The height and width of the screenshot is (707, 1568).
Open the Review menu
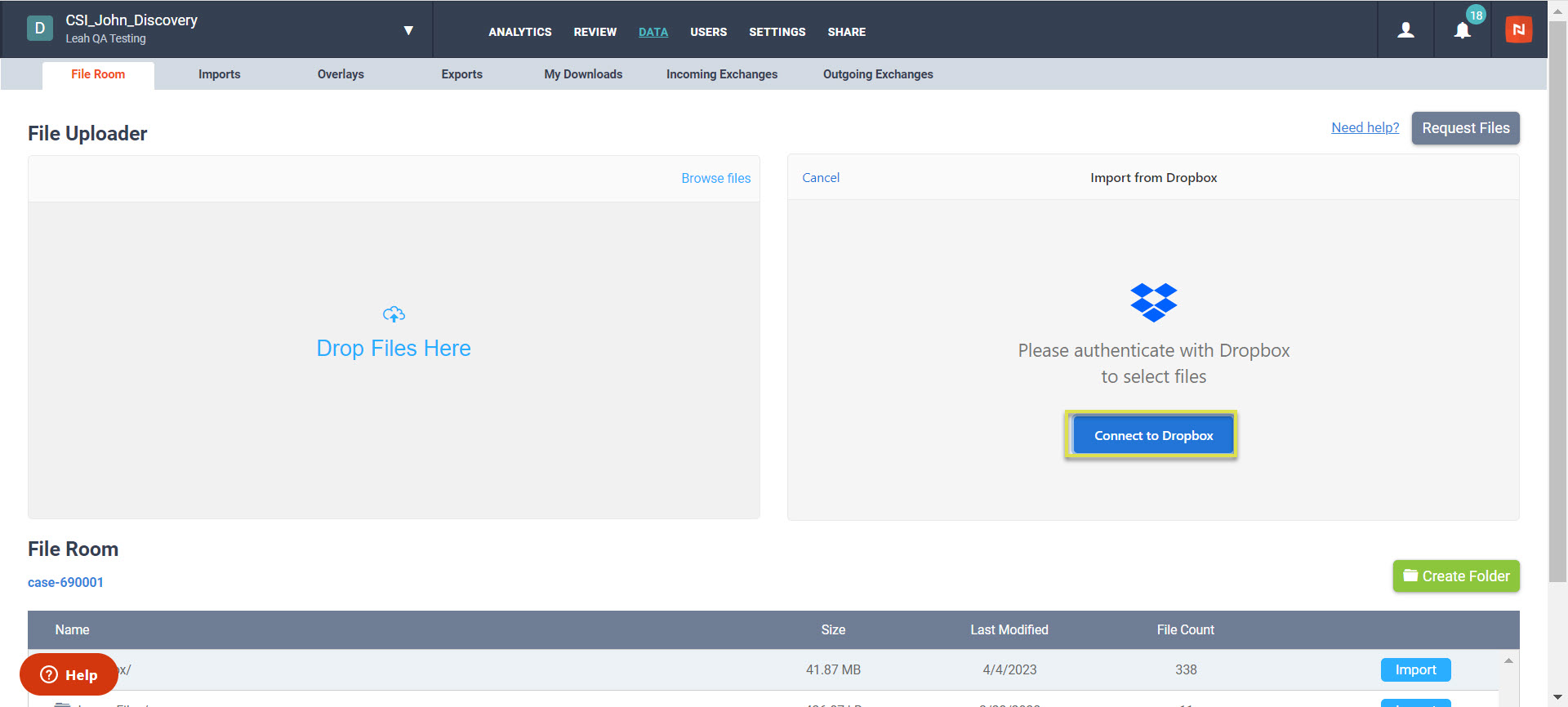tap(595, 32)
